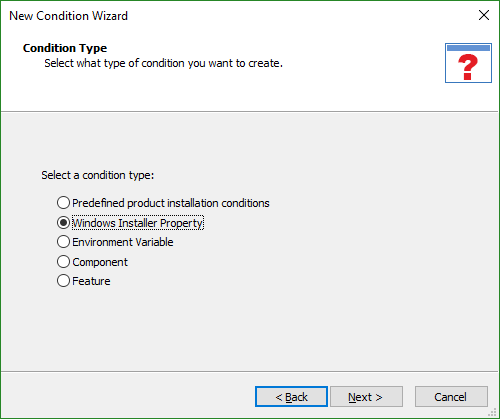This screenshot has height=419, width=500.
Task: Click the 'Select what type of condition' description
Action: (x=163, y=63)
